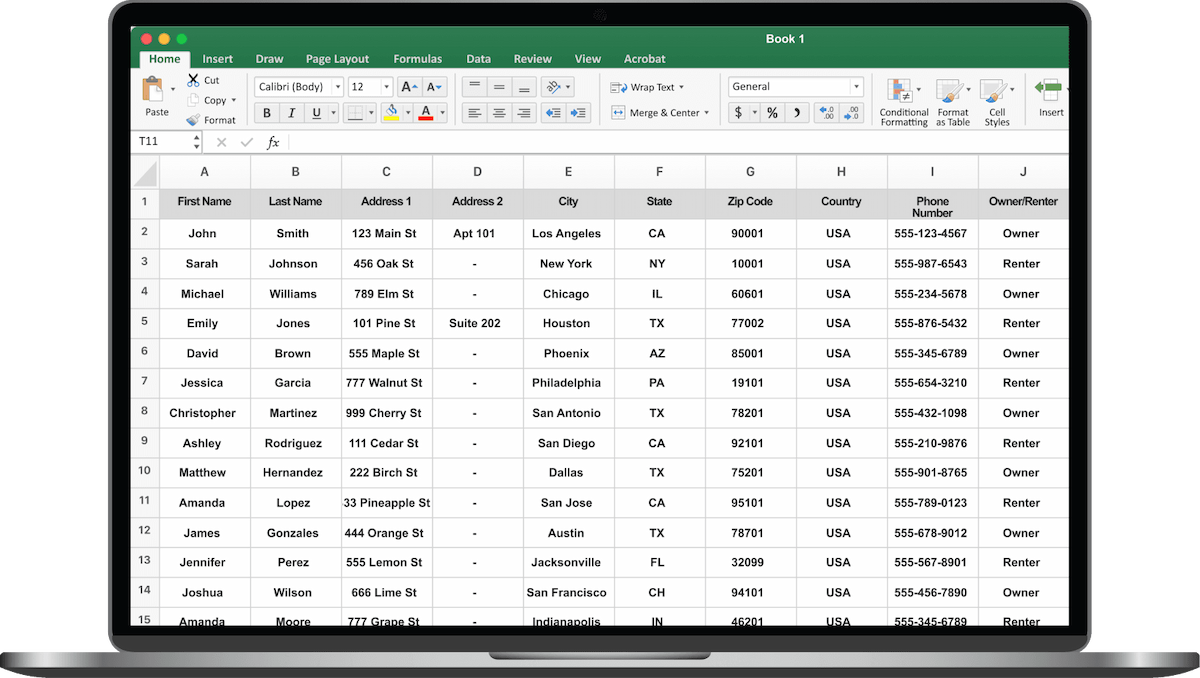Toggle underline formatting
Viewport: 1200px width, 678px height.
point(317,113)
